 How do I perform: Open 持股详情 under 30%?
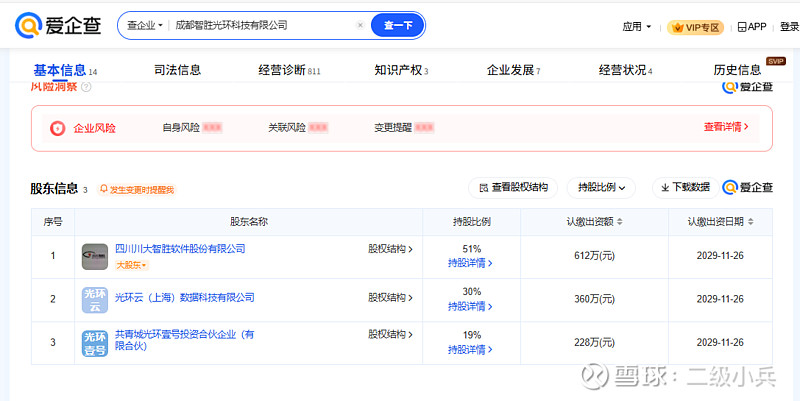(x=470, y=307)
